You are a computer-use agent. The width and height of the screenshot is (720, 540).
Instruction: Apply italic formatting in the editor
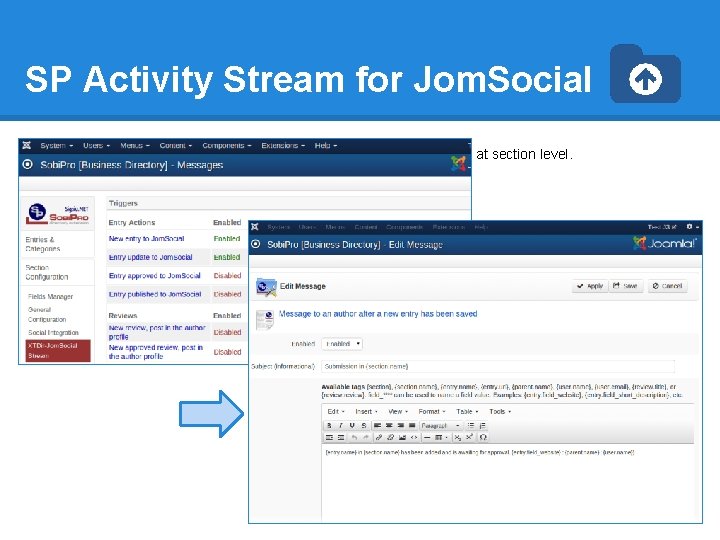(341, 426)
